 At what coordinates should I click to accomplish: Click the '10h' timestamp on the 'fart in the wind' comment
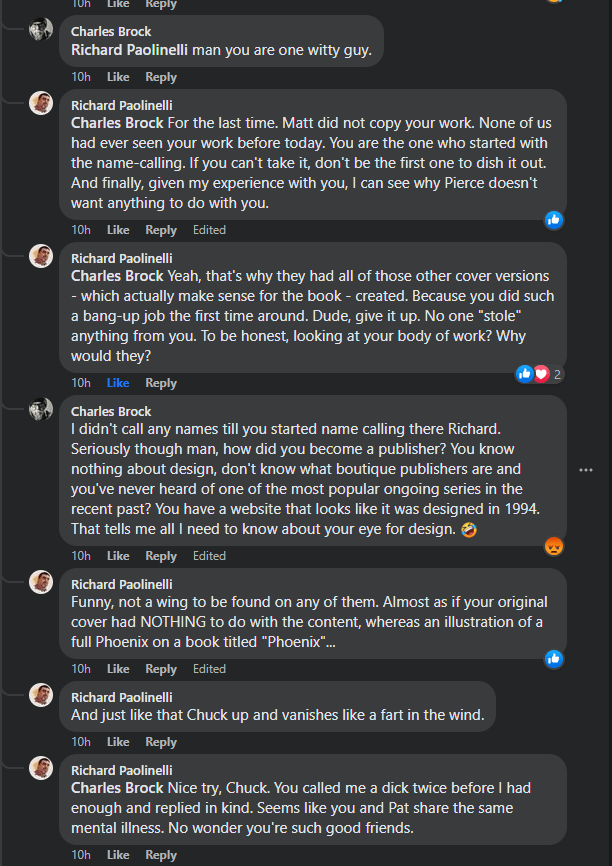tap(81, 742)
